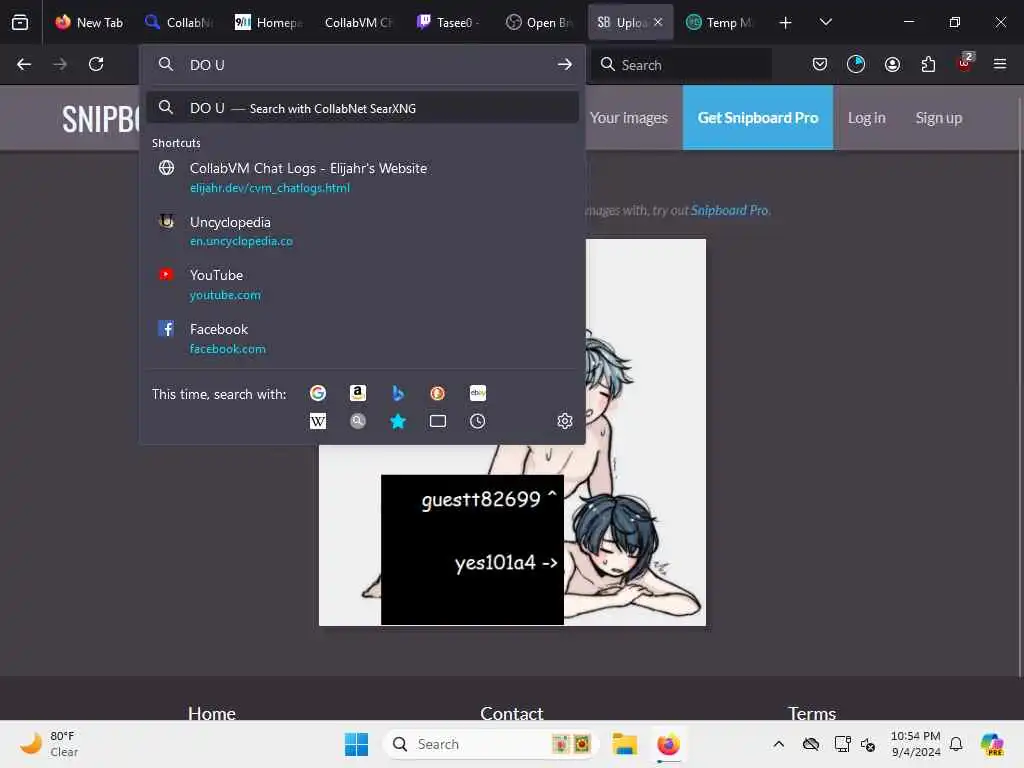This screenshot has width=1024, height=768.
Task: Click Firefox icon in taskbar
Action: [668, 744]
